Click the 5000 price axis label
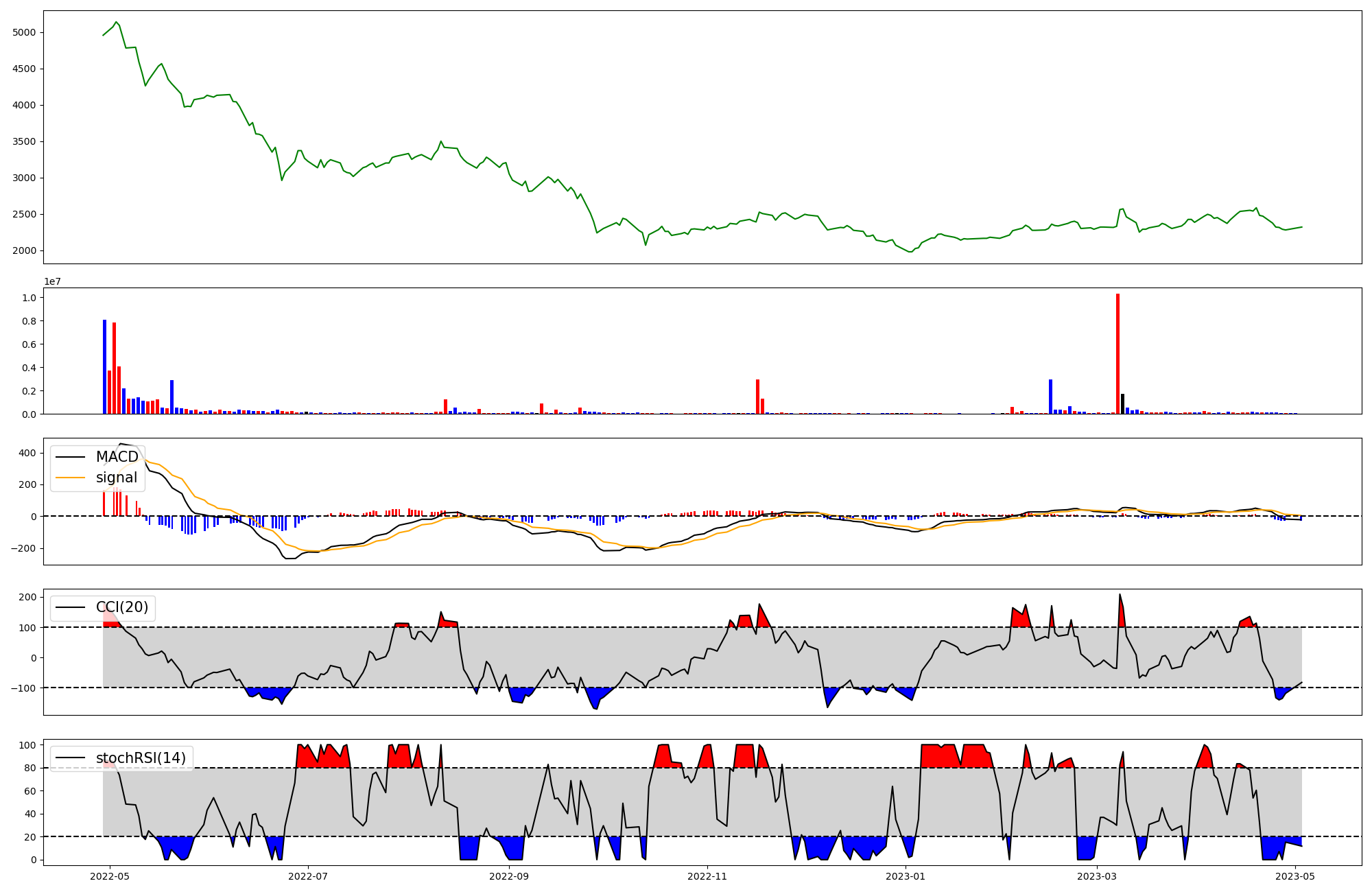1372x892 pixels. [x=25, y=32]
